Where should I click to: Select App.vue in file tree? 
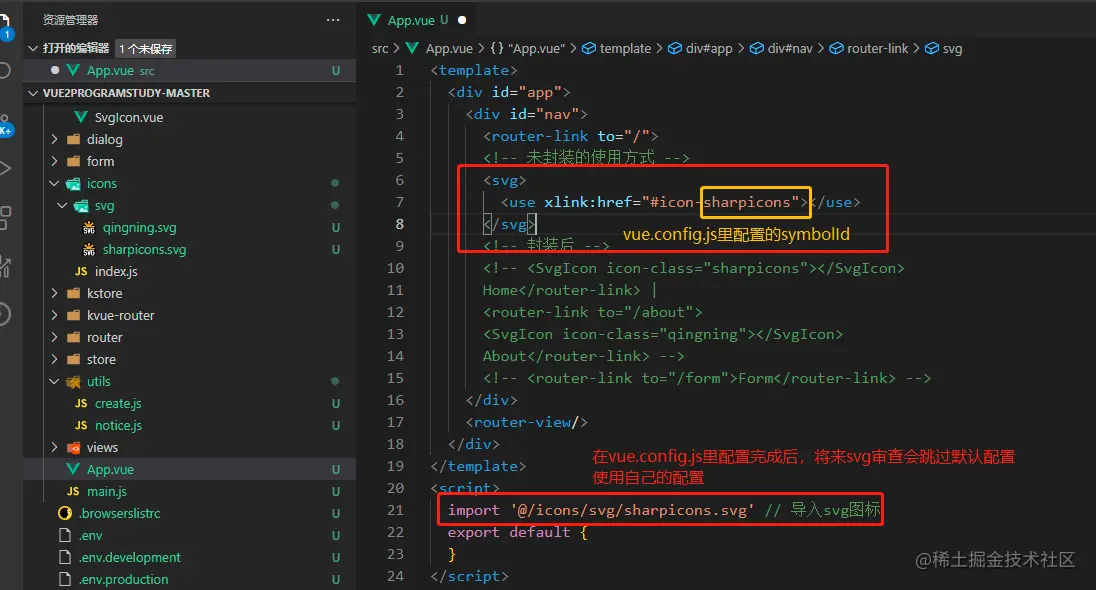tap(189, 470)
